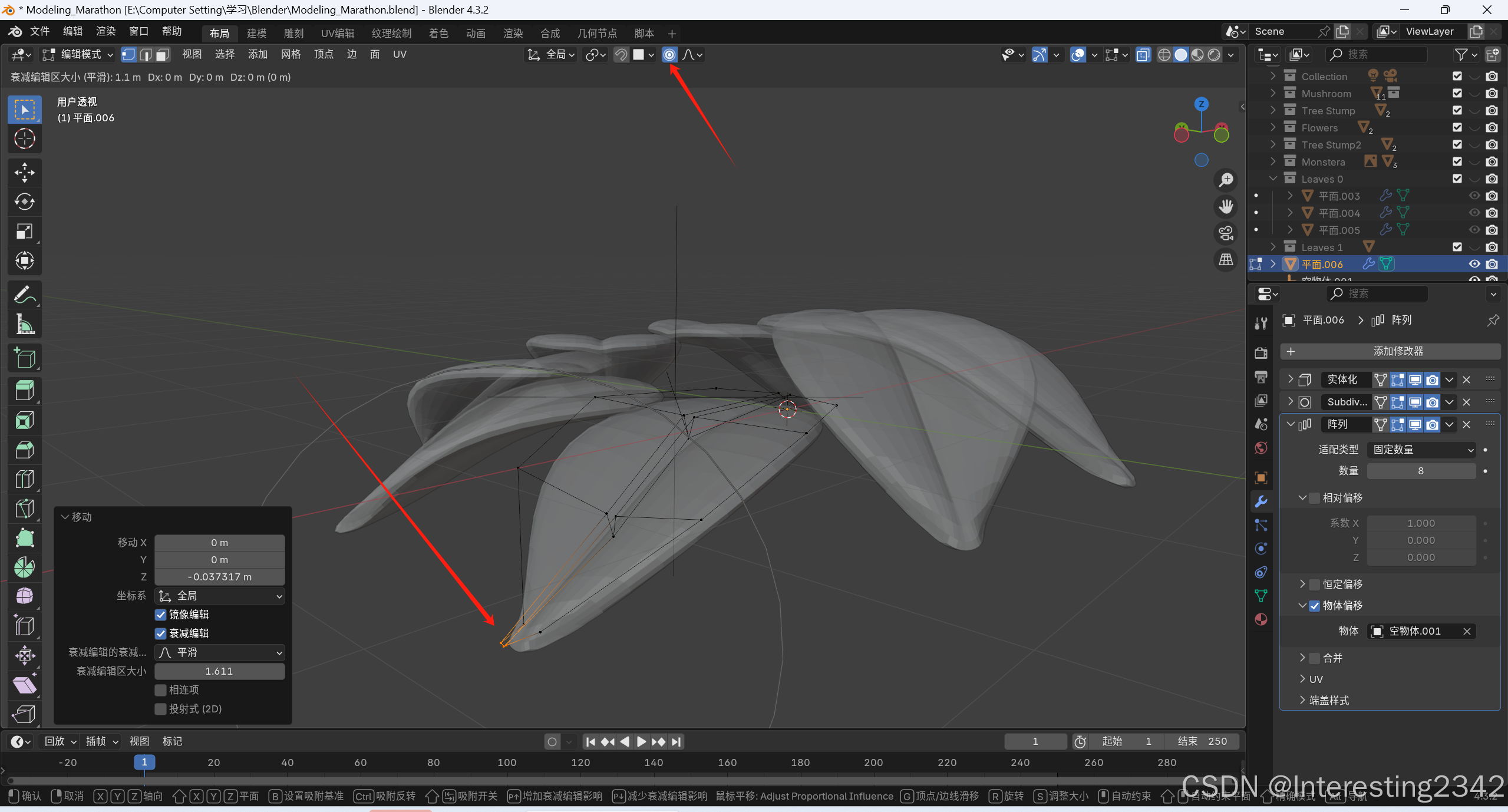Screen dimensions: 1508x812
Task: Remove the 阵列 modifier with its X button
Action: [1467, 424]
